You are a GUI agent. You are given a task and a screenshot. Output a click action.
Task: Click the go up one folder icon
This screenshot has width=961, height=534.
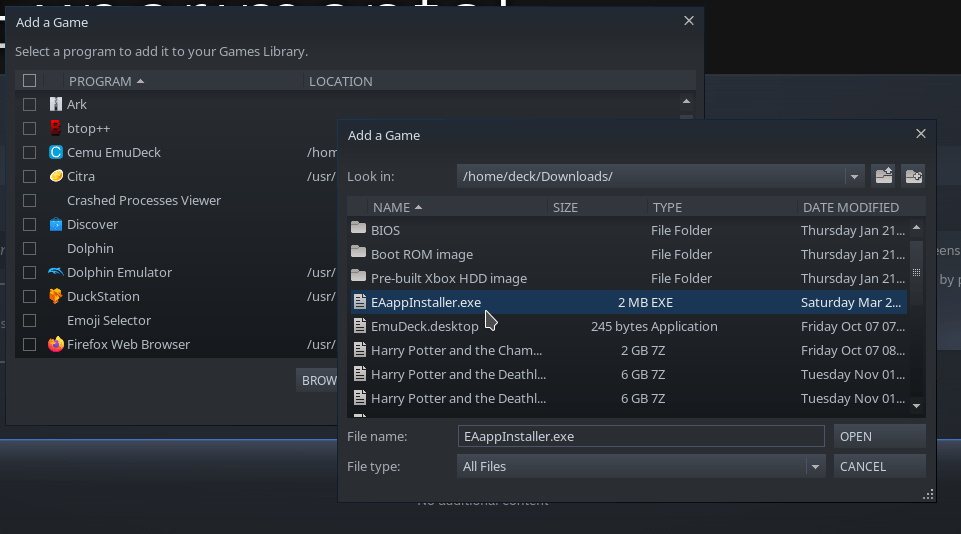coord(883,176)
